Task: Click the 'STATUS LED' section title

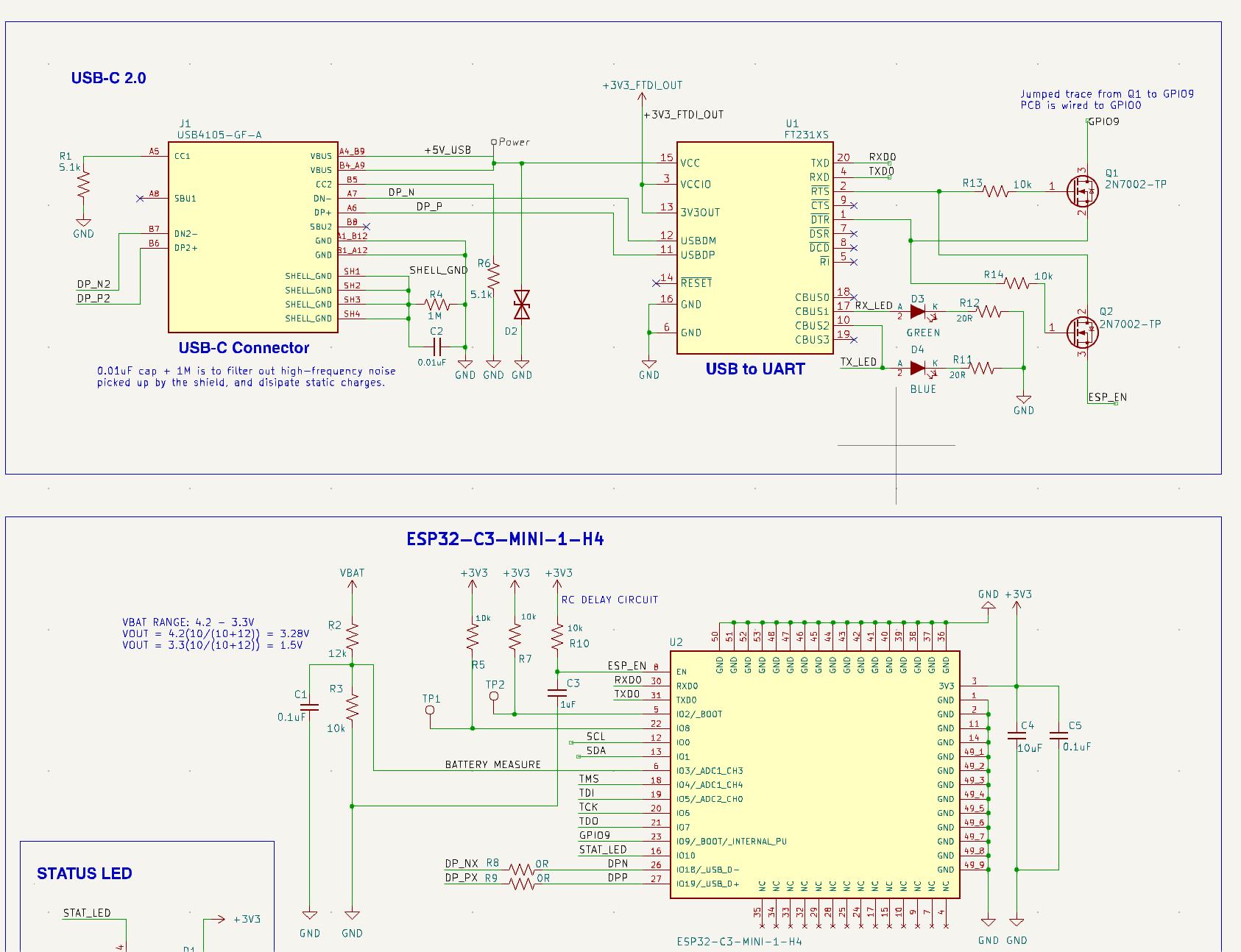Action: (85, 873)
